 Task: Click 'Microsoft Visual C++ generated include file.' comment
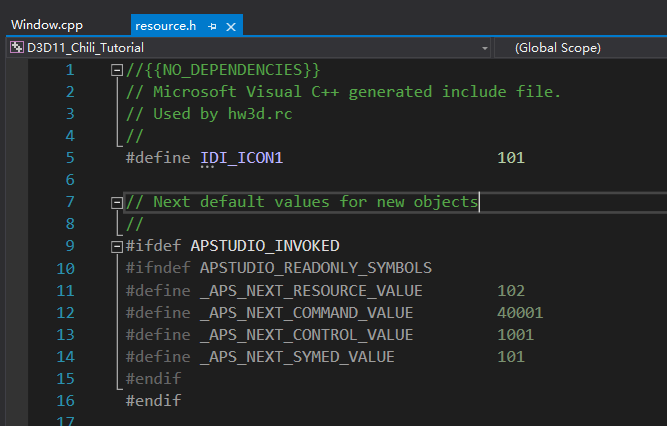[357, 92]
